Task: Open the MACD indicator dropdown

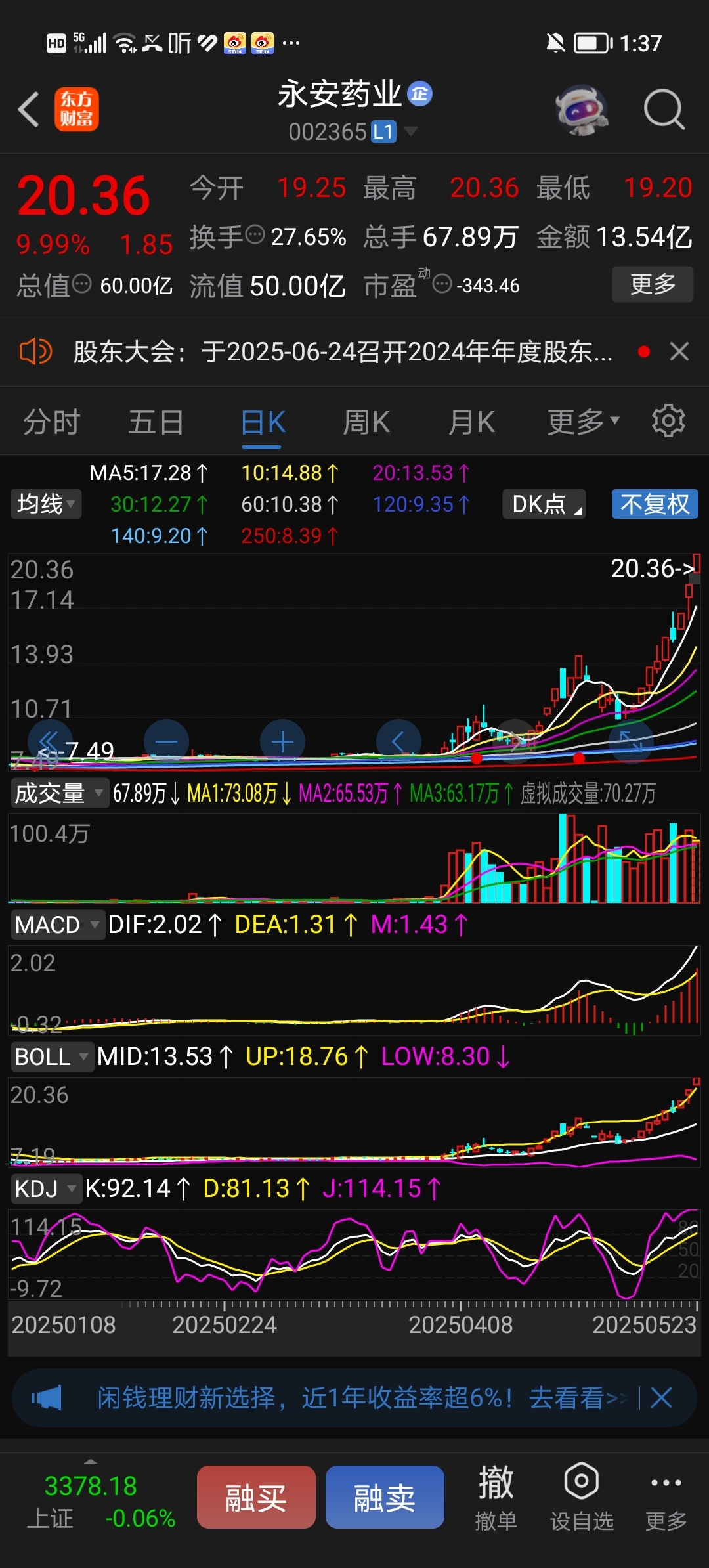Action: point(58,925)
